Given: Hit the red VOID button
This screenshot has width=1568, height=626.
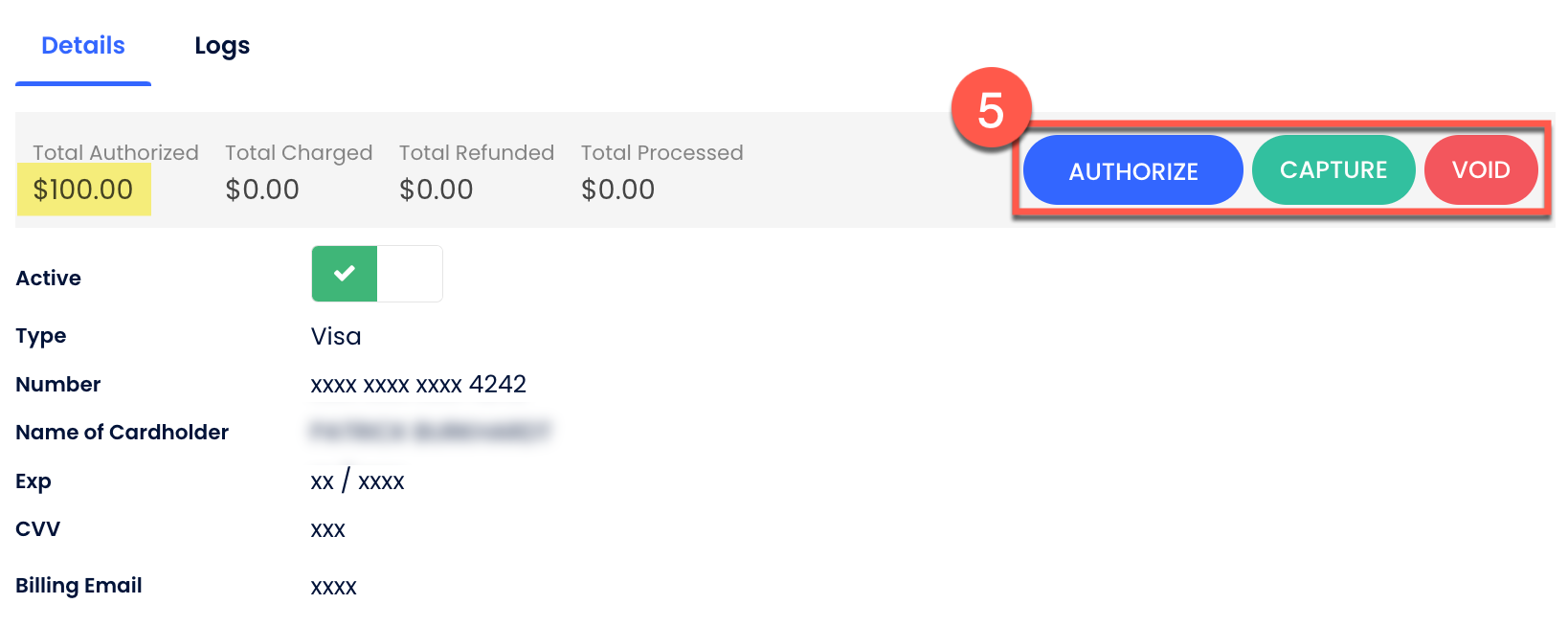Looking at the screenshot, I should click(1480, 170).
